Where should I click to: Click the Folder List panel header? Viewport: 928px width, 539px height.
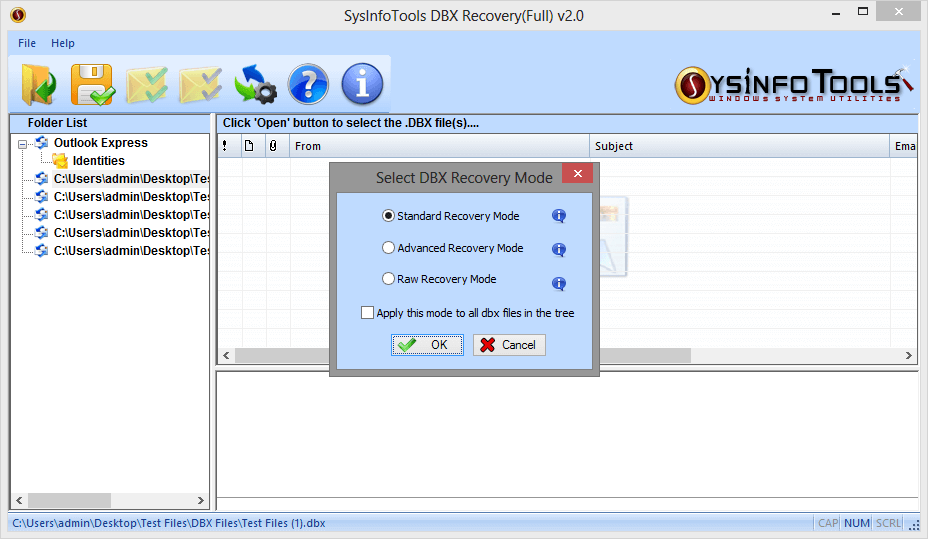110,123
